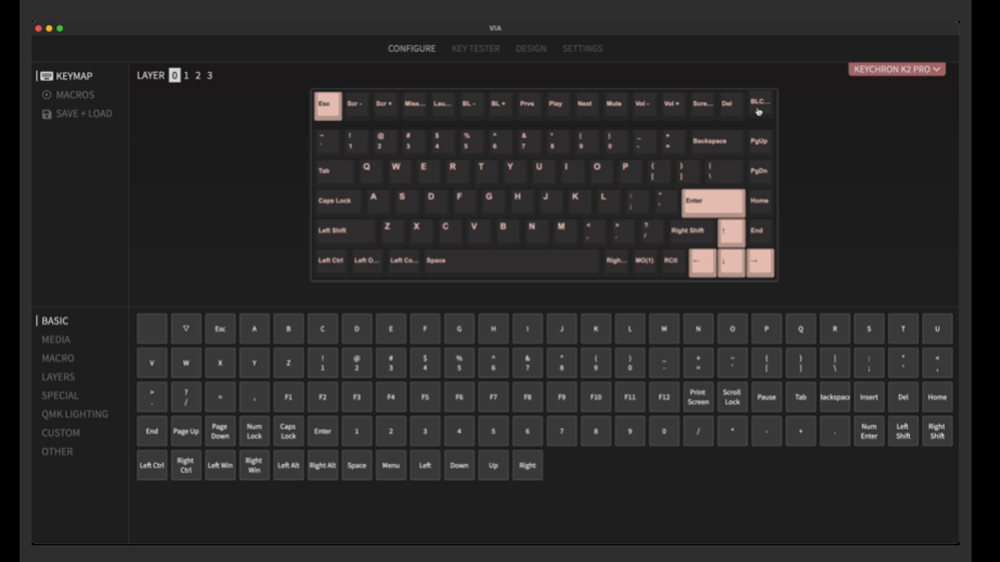Image resolution: width=1000 pixels, height=562 pixels.
Task: Select the Caps Lock key on layout
Action: coord(338,203)
